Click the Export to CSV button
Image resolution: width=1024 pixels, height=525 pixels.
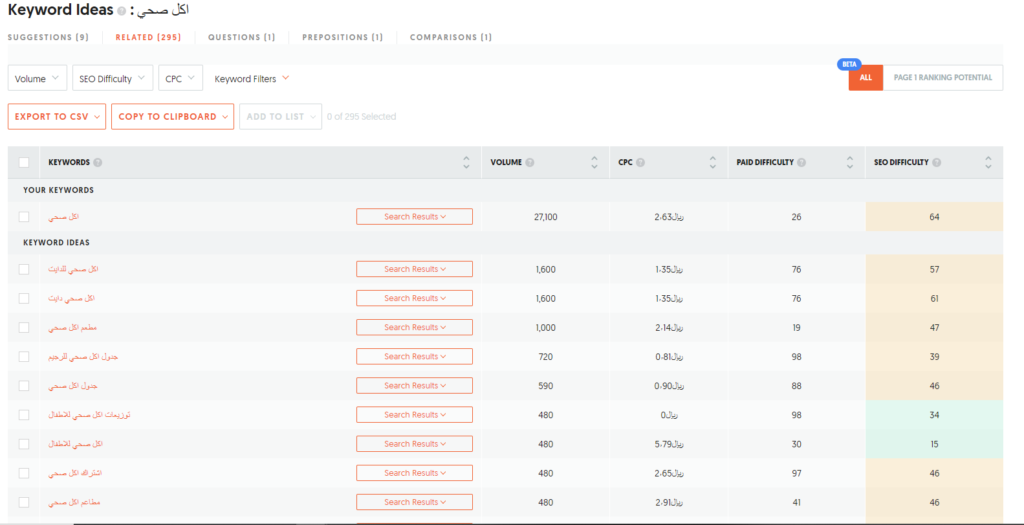[x=56, y=116]
